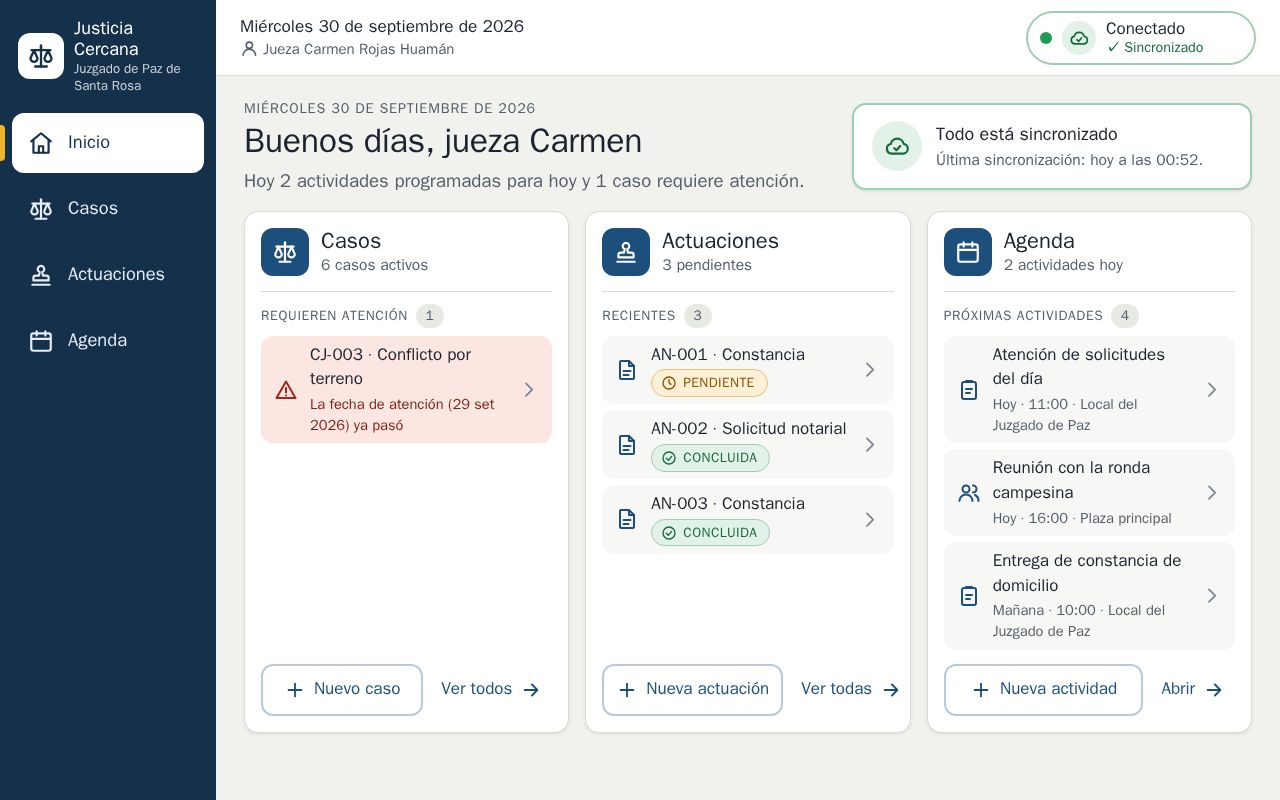This screenshot has height=800, width=1280.
Task: Open Casos in the sidebar
Action: [x=108, y=209]
